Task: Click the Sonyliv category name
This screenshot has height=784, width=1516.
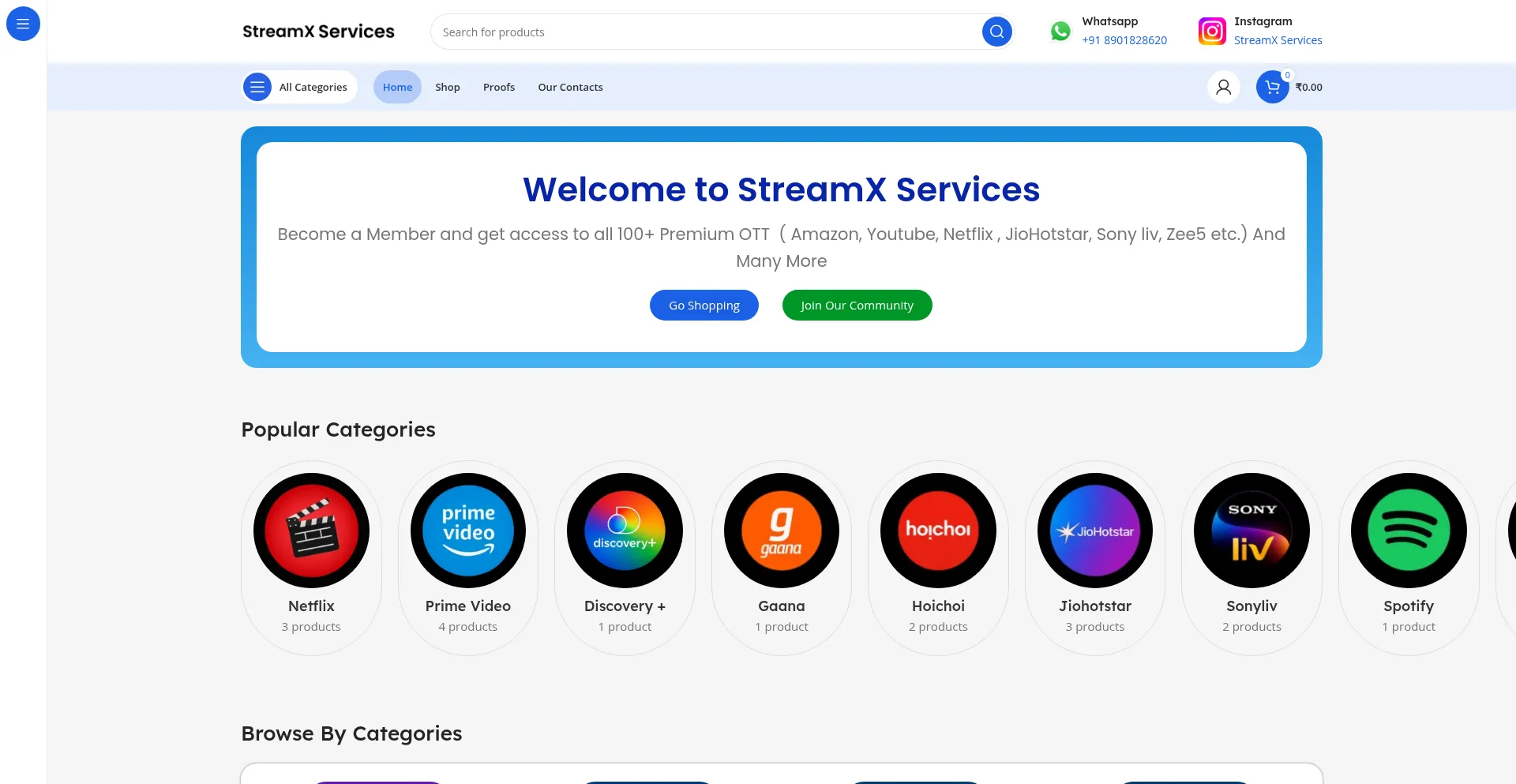Action: coord(1251,606)
